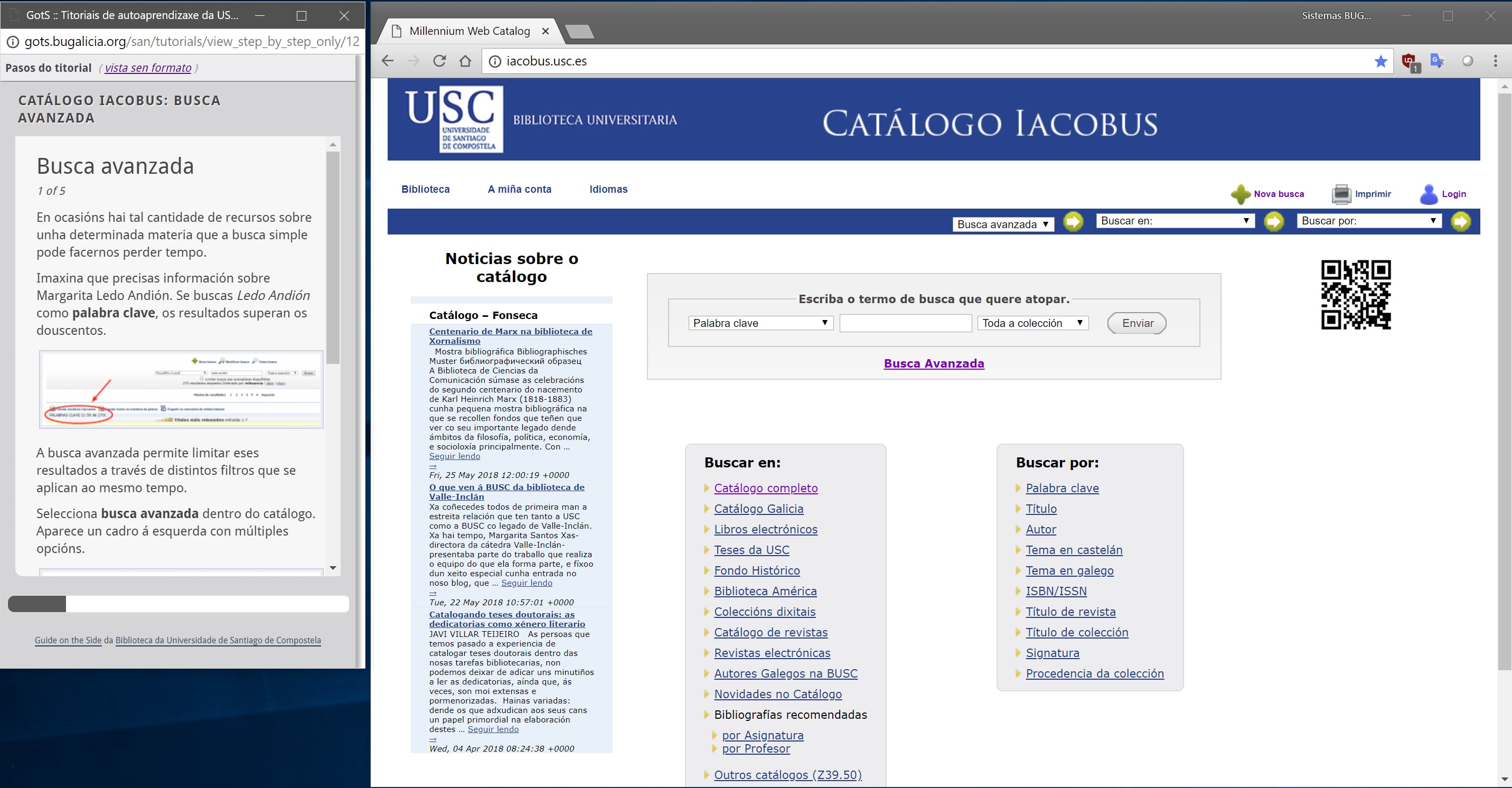
Task: Open Novidades no Catálogo link
Action: click(778, 694)
